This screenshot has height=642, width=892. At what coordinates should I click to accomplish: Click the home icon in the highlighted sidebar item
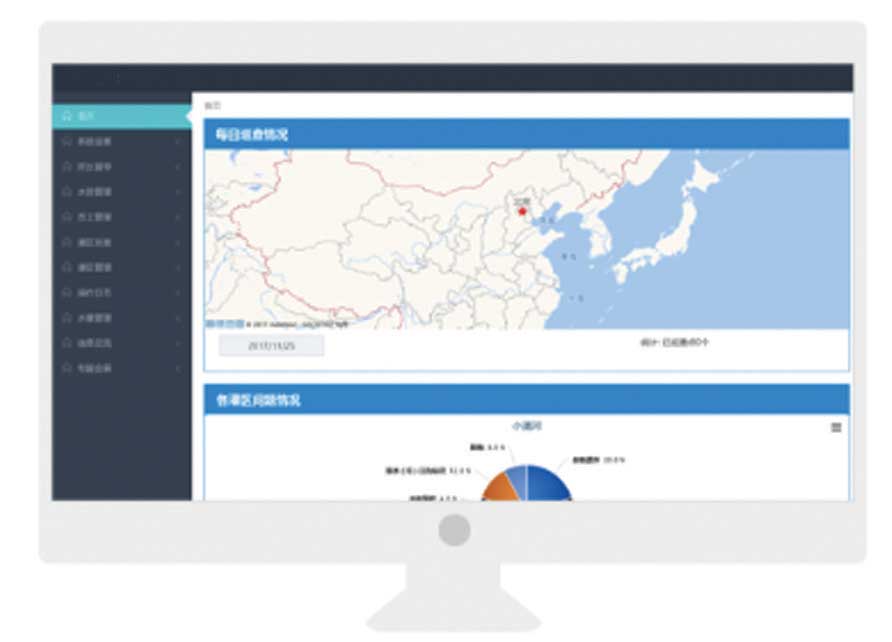point(67,116)
